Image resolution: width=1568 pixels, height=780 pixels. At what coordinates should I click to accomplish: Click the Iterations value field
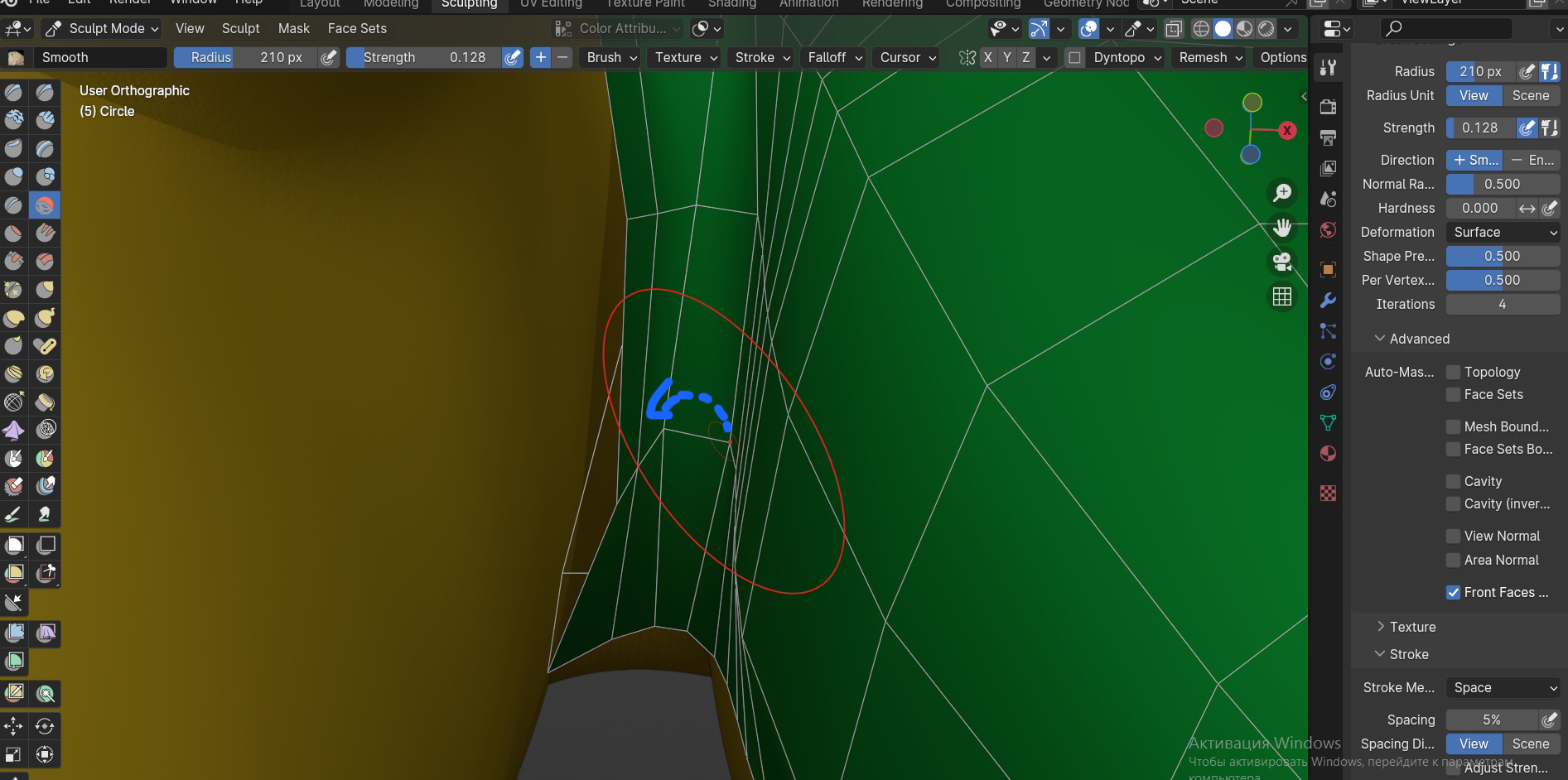[x=1502, y=304]
